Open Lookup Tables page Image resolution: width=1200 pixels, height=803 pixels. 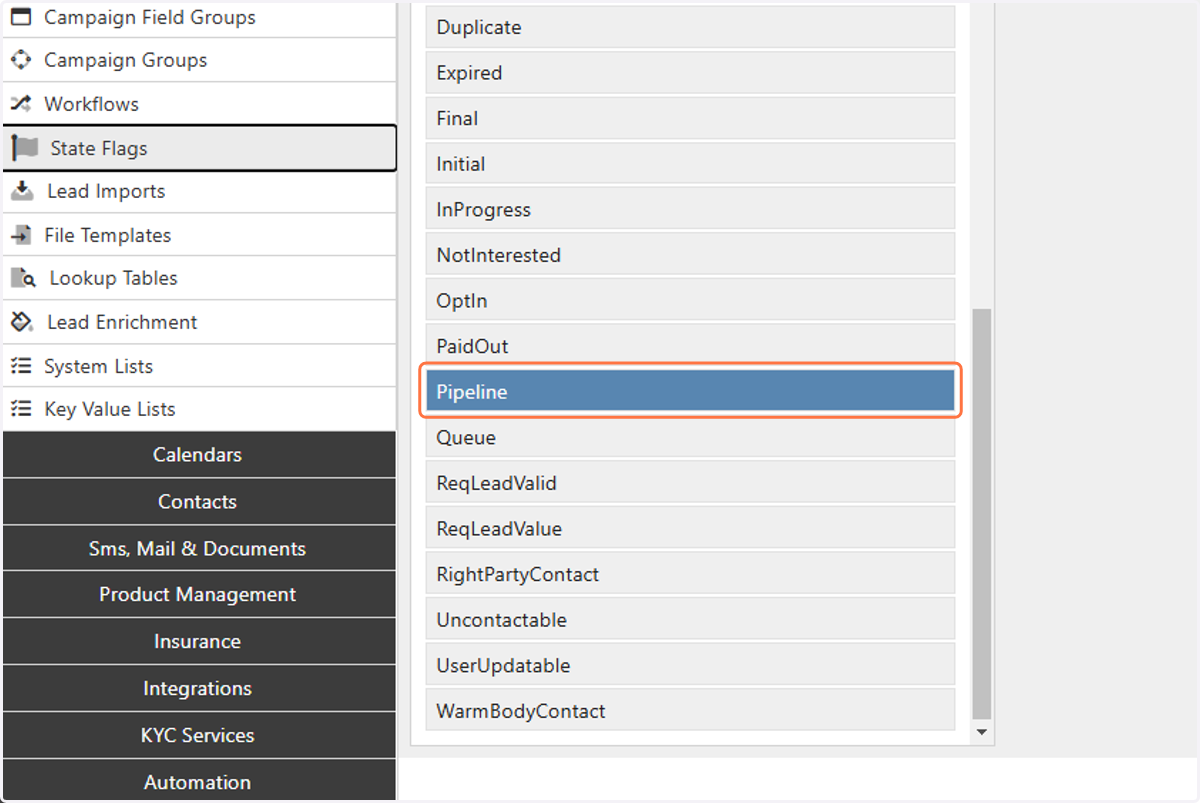199,278
